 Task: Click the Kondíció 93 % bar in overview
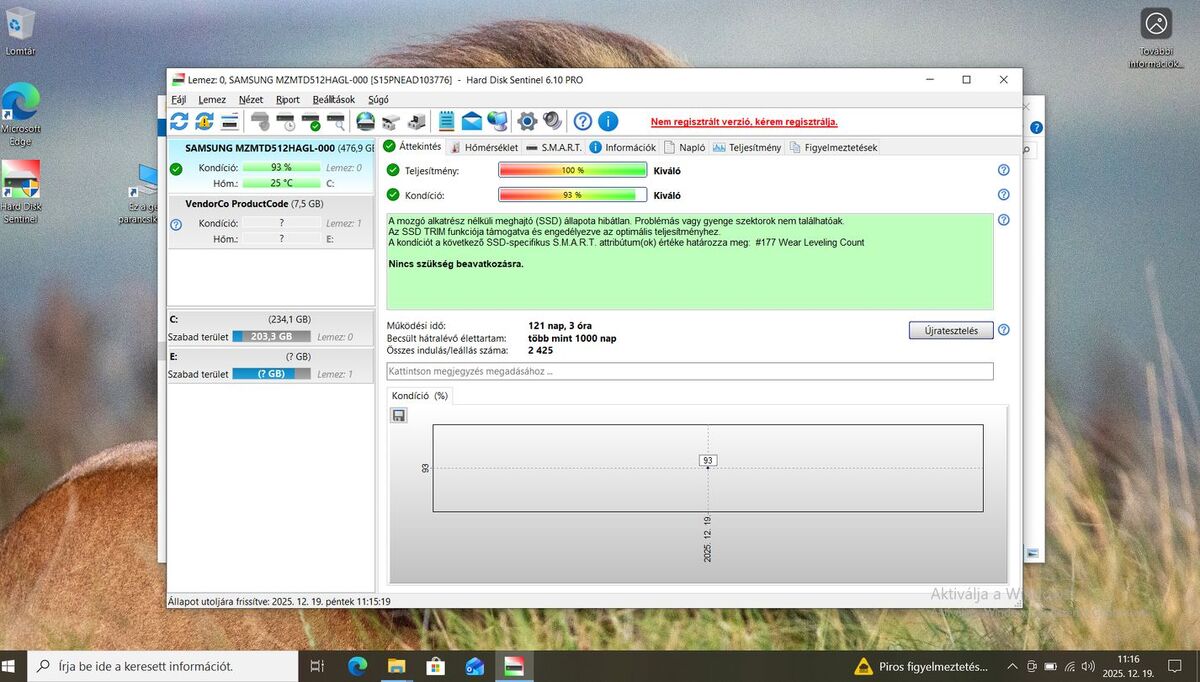click(573, 195)
